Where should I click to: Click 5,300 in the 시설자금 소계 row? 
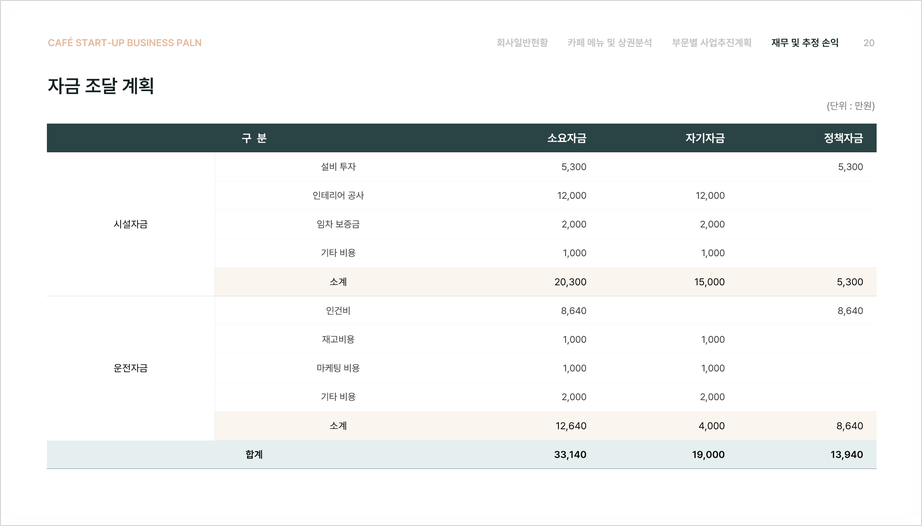click(x=850, y=282)
